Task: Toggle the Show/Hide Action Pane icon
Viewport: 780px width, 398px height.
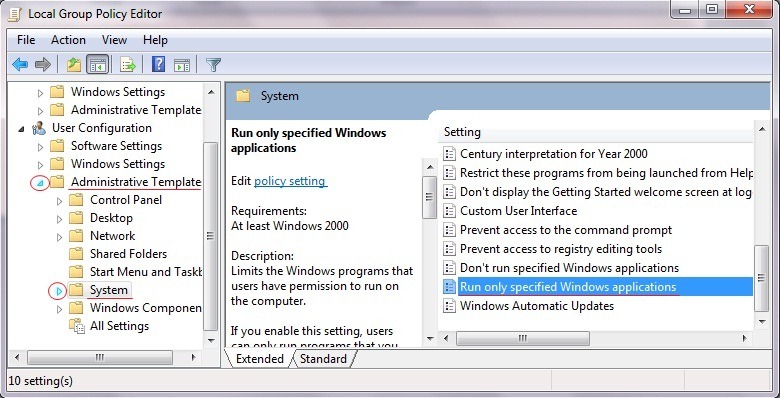Action: tap(182, 64)
